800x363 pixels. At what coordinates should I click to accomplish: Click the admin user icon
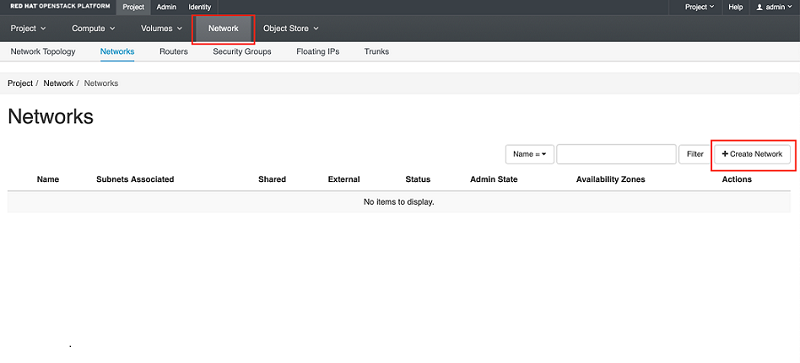pyautogui.click(x=759, y=7)
